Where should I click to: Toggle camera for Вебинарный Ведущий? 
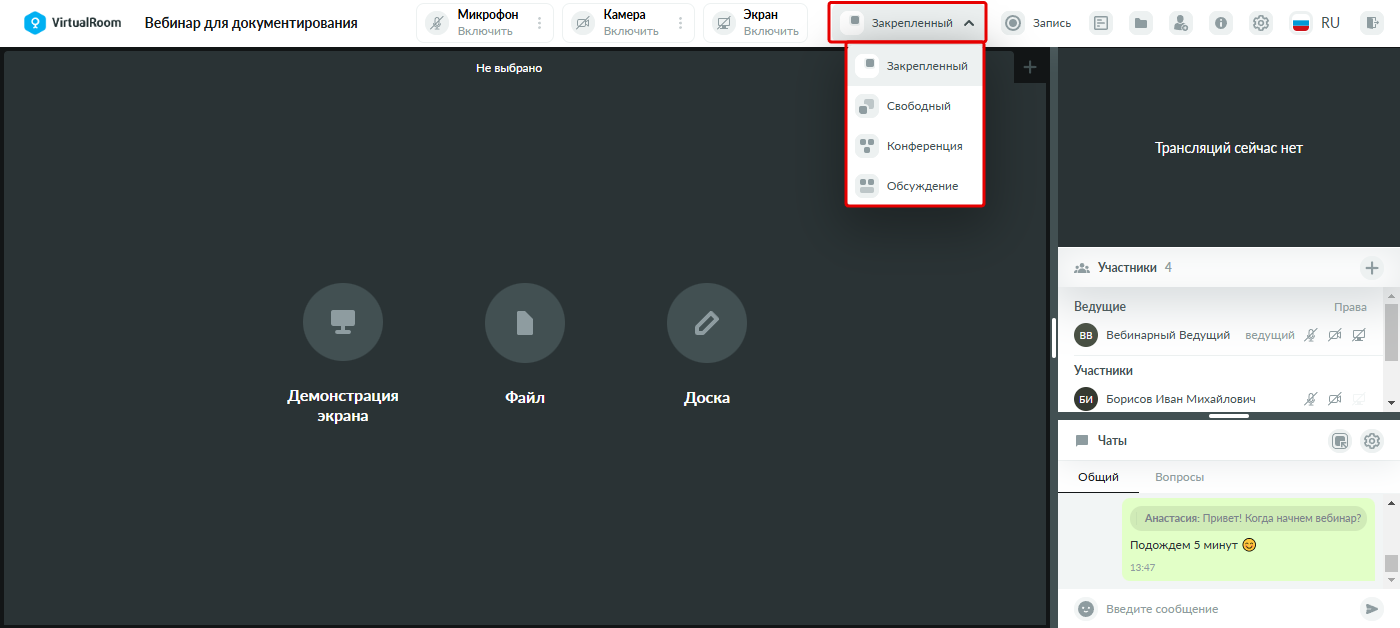(1335, 335)
